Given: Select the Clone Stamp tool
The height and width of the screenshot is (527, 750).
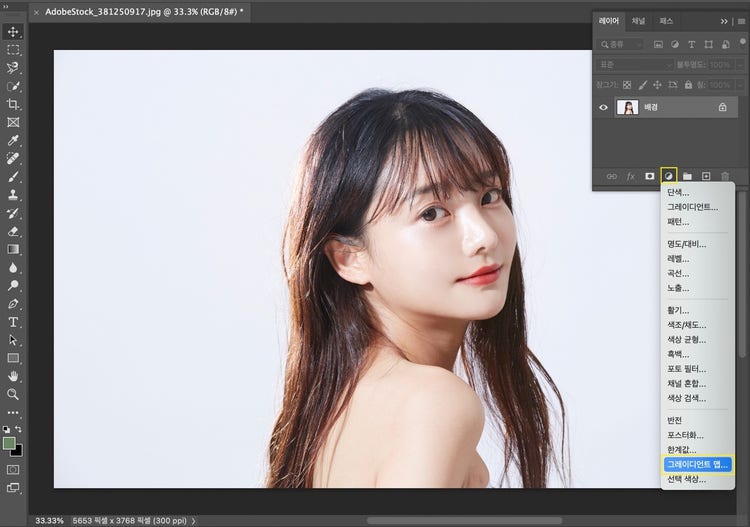Looking at the screenshot, I should point(13,195).
